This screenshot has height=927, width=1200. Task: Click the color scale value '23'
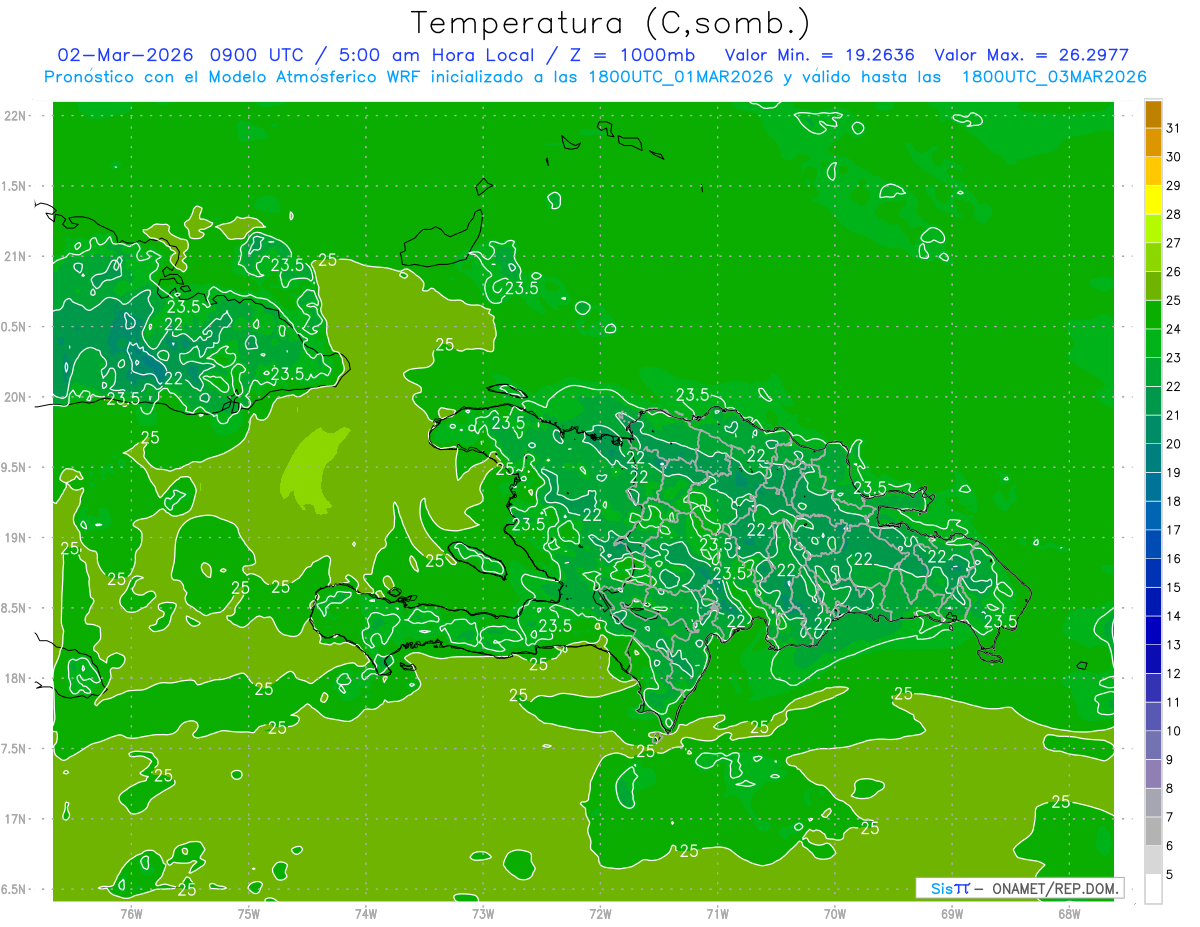coord(1174,358)
